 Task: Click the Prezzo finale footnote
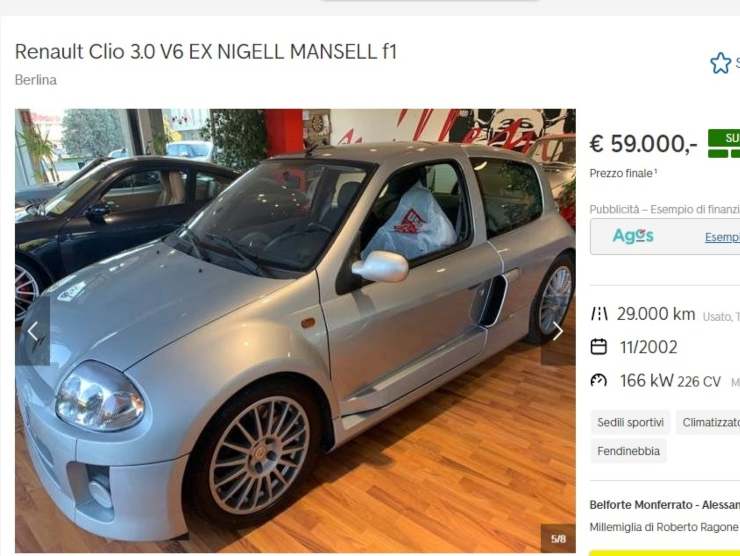(623, 173)
